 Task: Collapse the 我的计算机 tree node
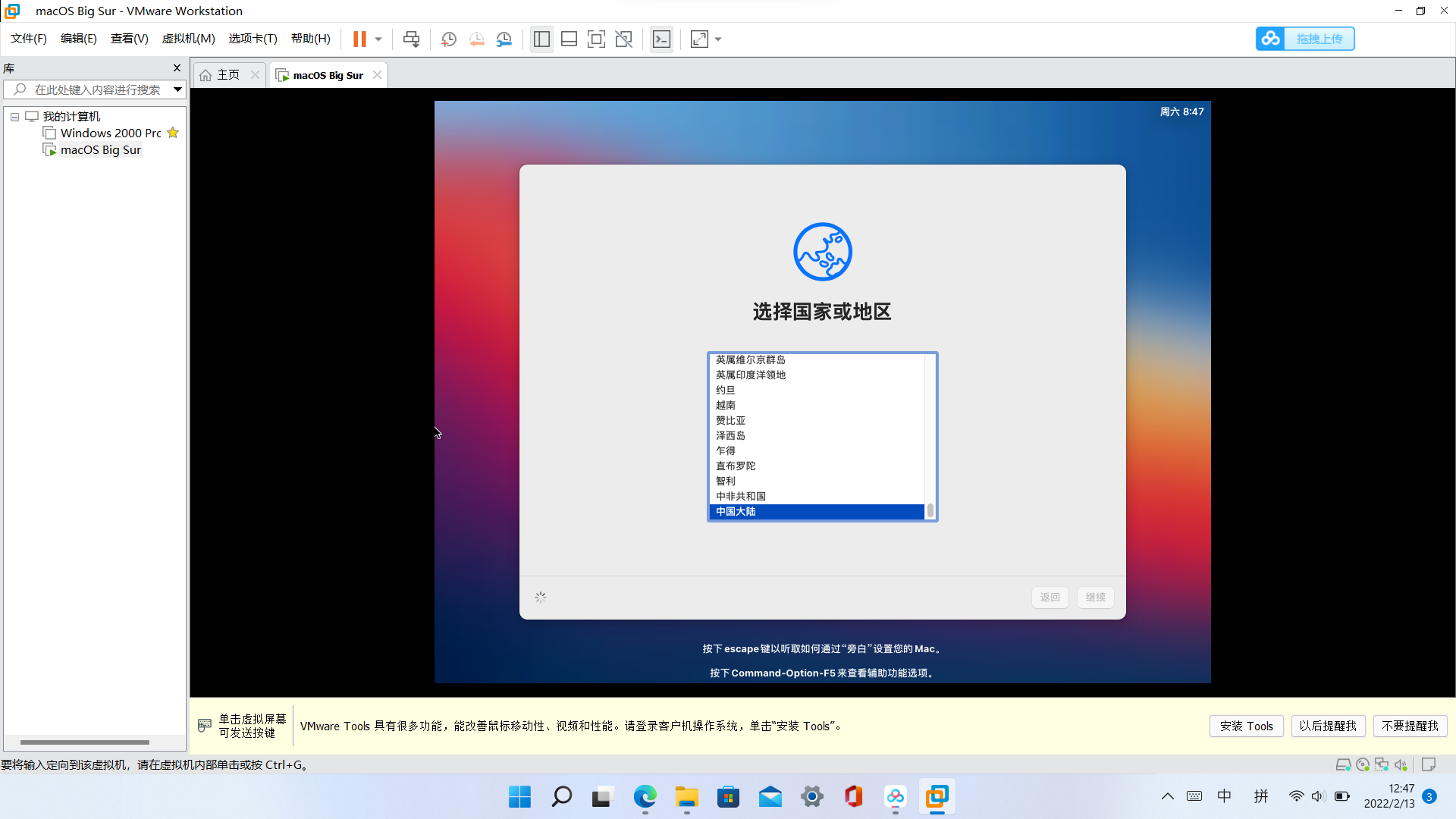coord(14,116)
